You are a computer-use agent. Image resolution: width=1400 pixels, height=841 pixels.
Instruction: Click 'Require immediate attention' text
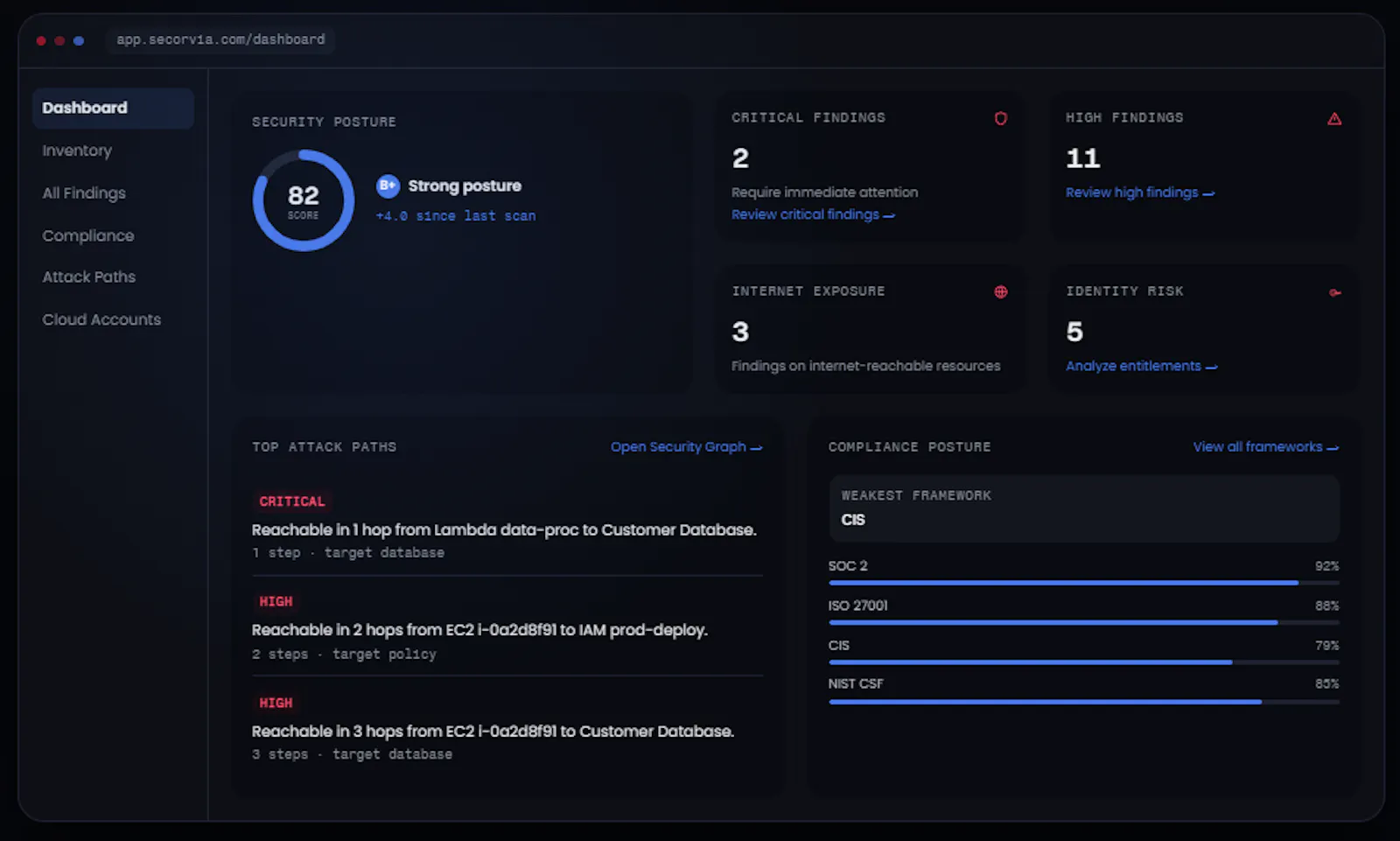[x=824, y=193]
